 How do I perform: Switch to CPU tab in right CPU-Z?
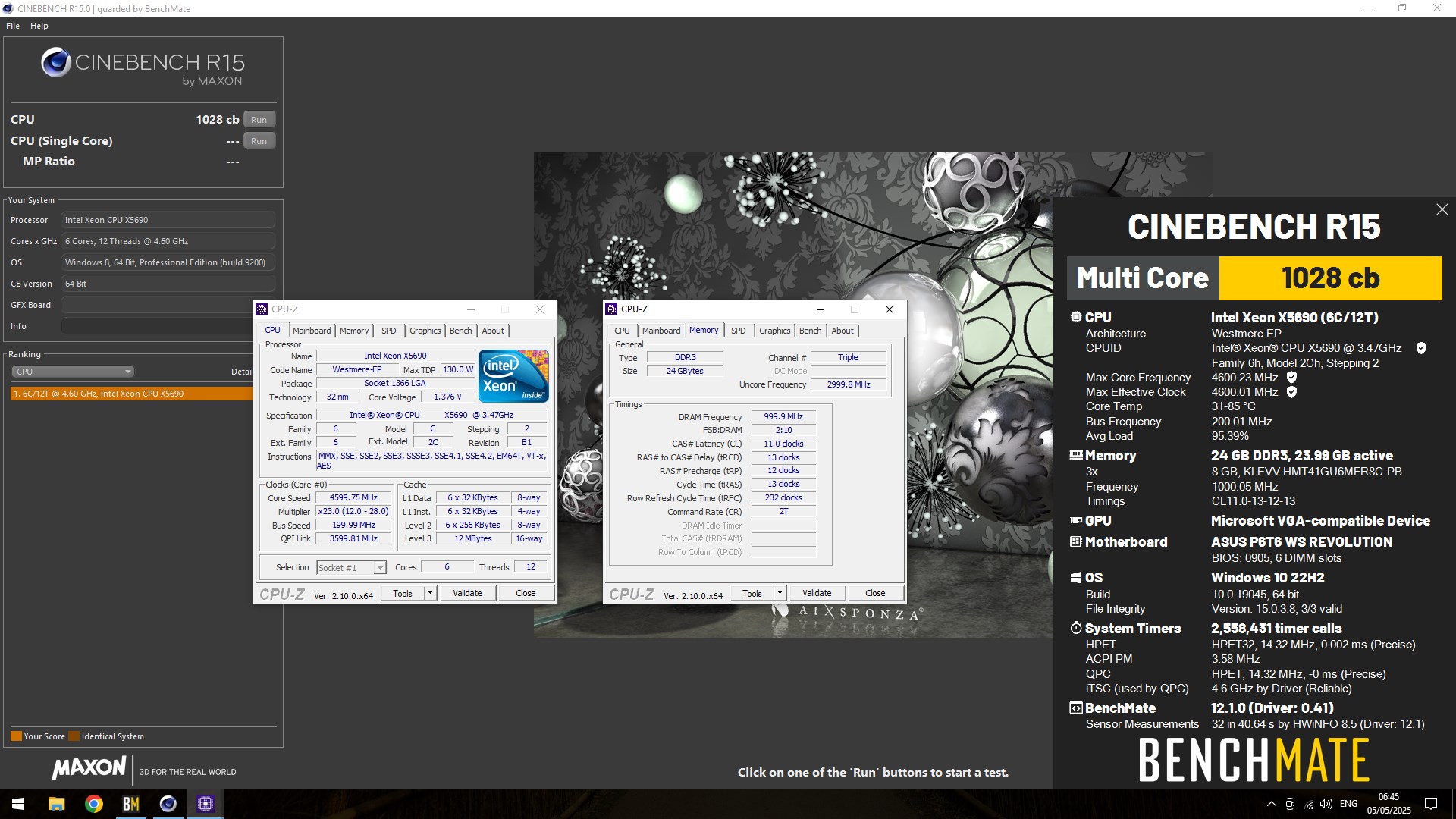(622, 331)
